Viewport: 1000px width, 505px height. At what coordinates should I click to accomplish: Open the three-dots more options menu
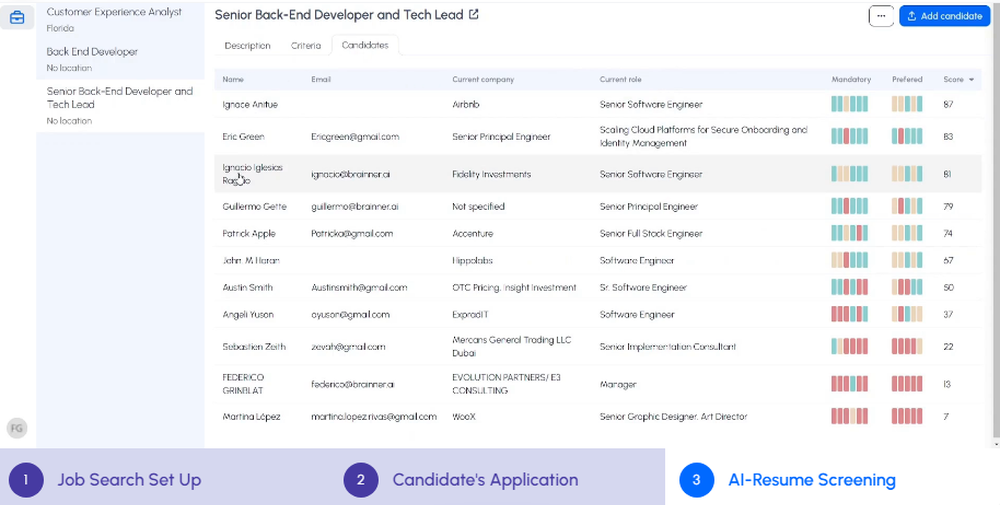[x=881, y=16]
